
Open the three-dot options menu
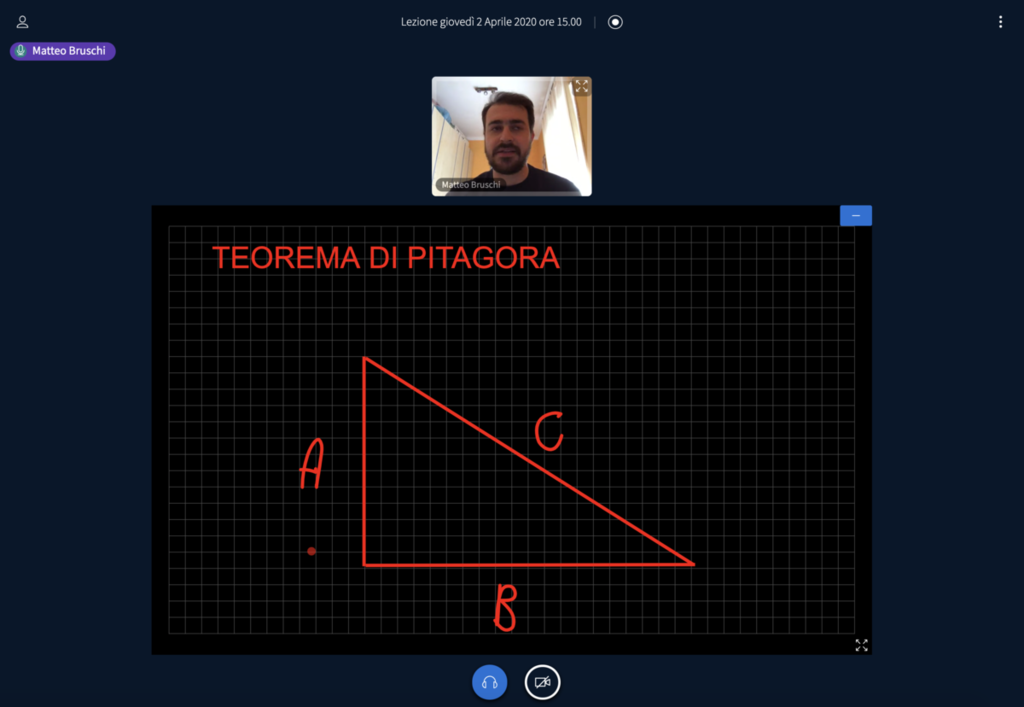pyautogui.click(x=1000, y=22)
